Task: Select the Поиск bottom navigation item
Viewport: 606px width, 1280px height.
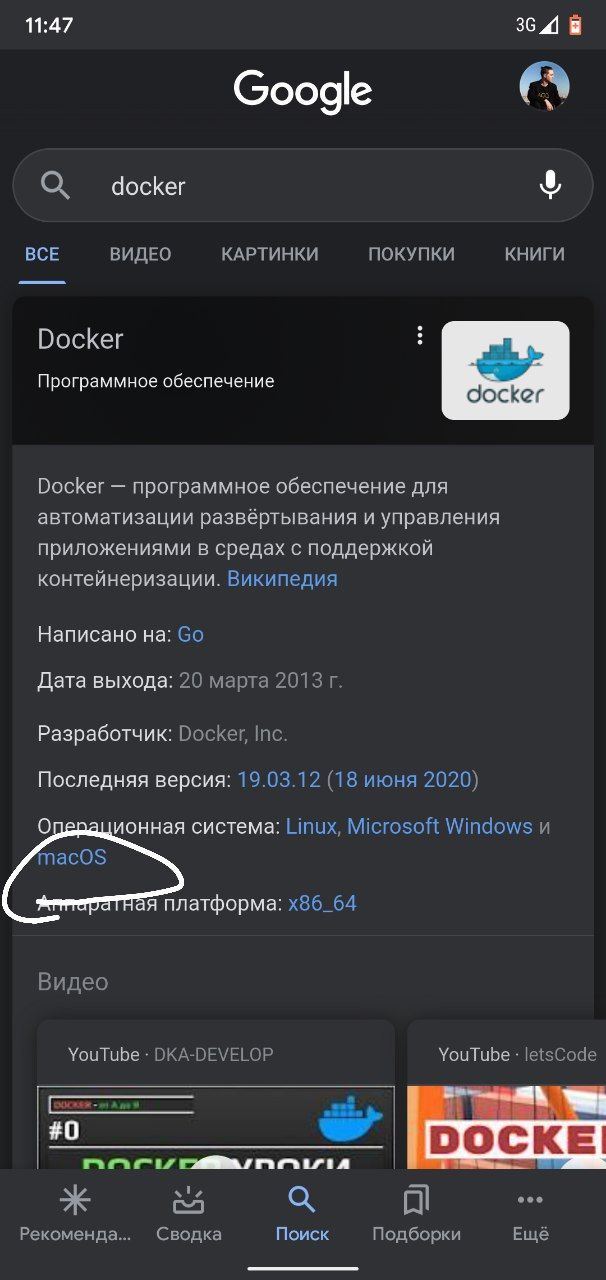Action: pyautogui.click(x=302, y=1213)
